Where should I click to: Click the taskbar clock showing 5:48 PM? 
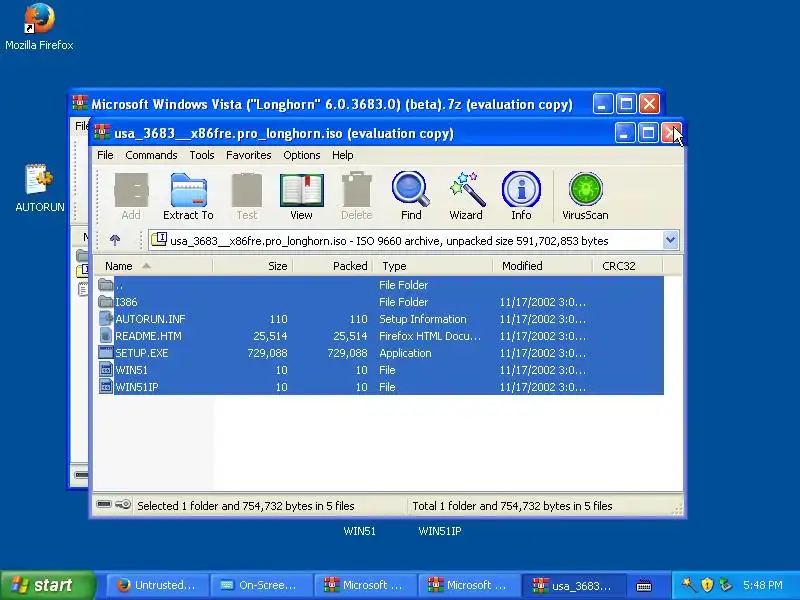(762, 585)
